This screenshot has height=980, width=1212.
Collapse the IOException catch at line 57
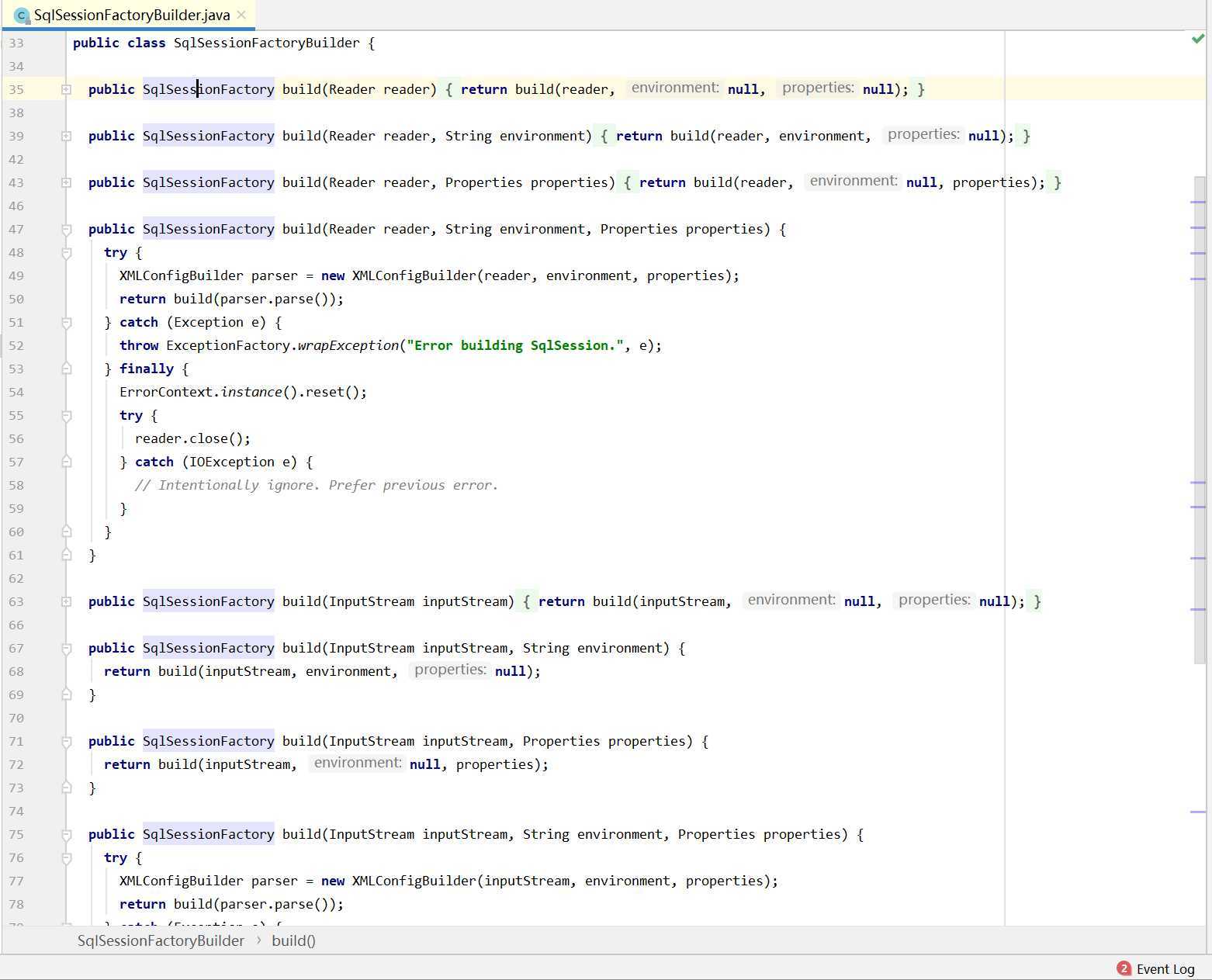point(66,462)
